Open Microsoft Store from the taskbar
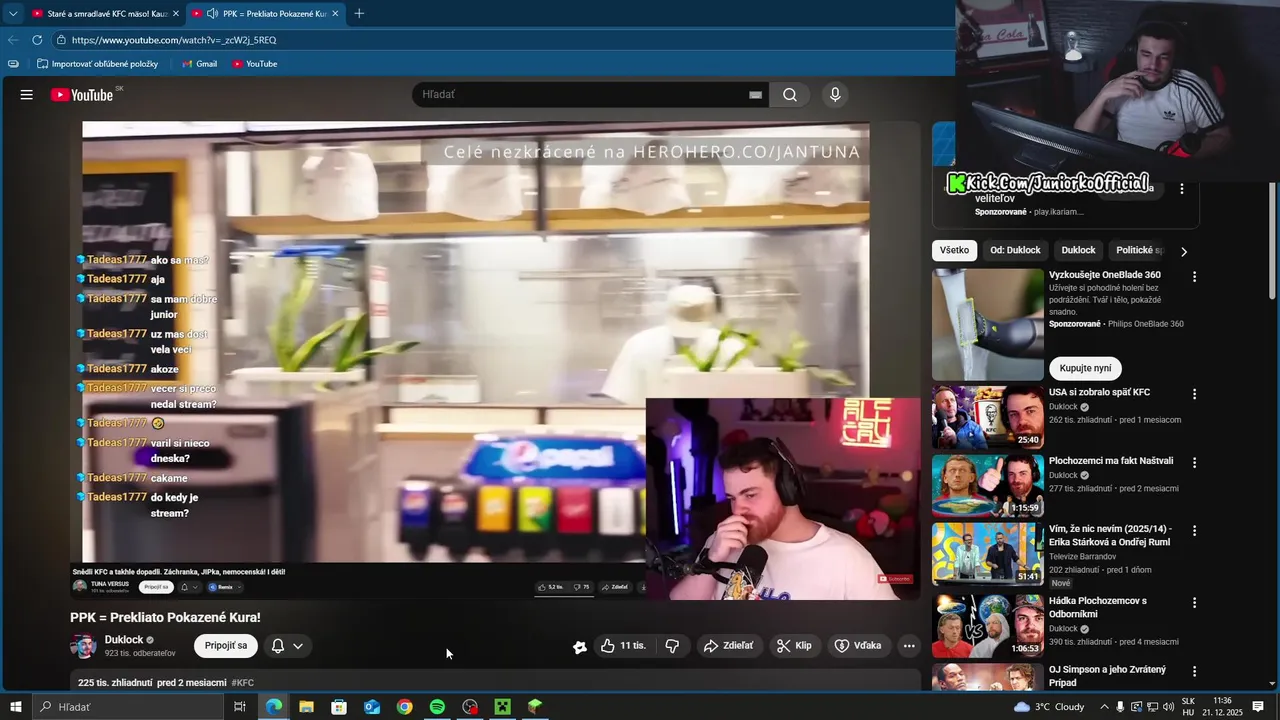This screenshot has width=1280, height=720. [x=339, y=707]
